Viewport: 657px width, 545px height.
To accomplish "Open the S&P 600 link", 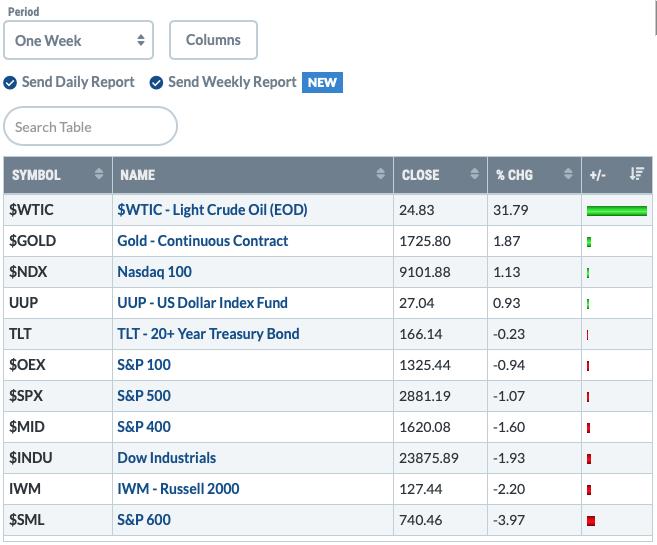I will pyautogui.click(x=144, y=520).
